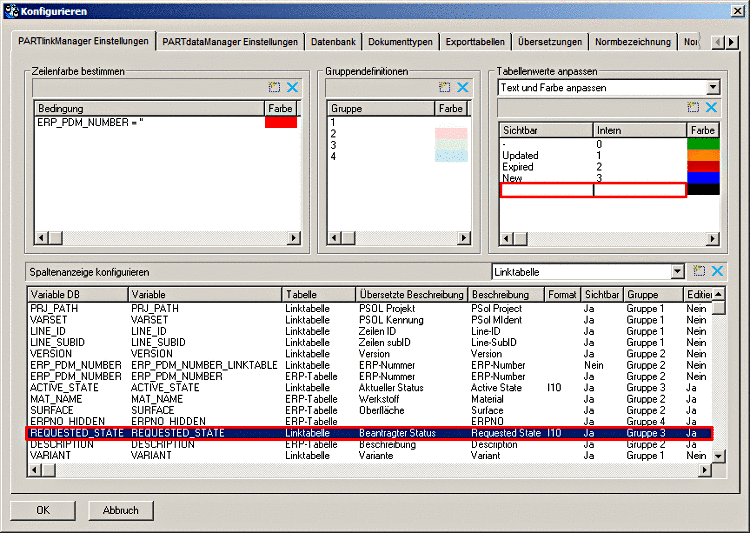Click blue swatch of New row
Screen dimensions: 750x533
coord(703,178)
